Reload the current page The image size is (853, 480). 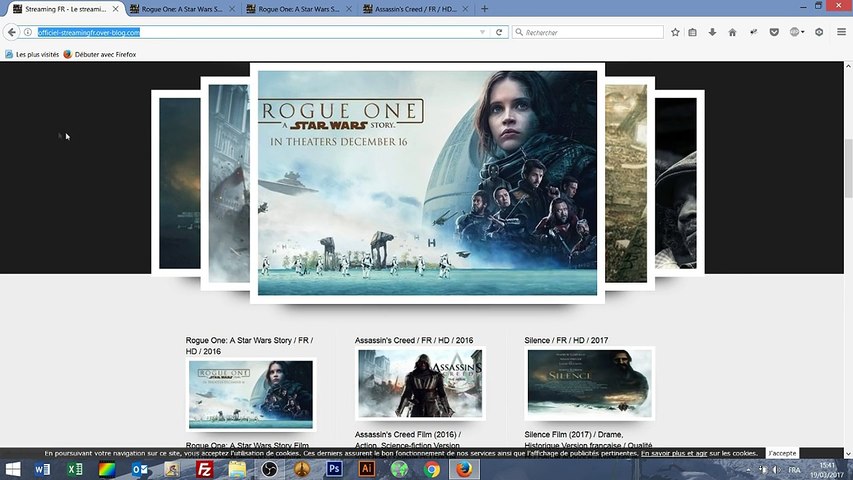499,33
